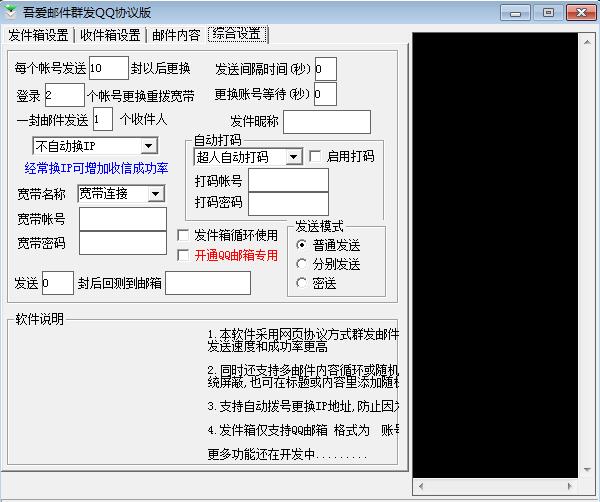The height and width of the screenshot is (502, 600).
Task: Choose 分别发送 send mode
Action: point(302,264)
